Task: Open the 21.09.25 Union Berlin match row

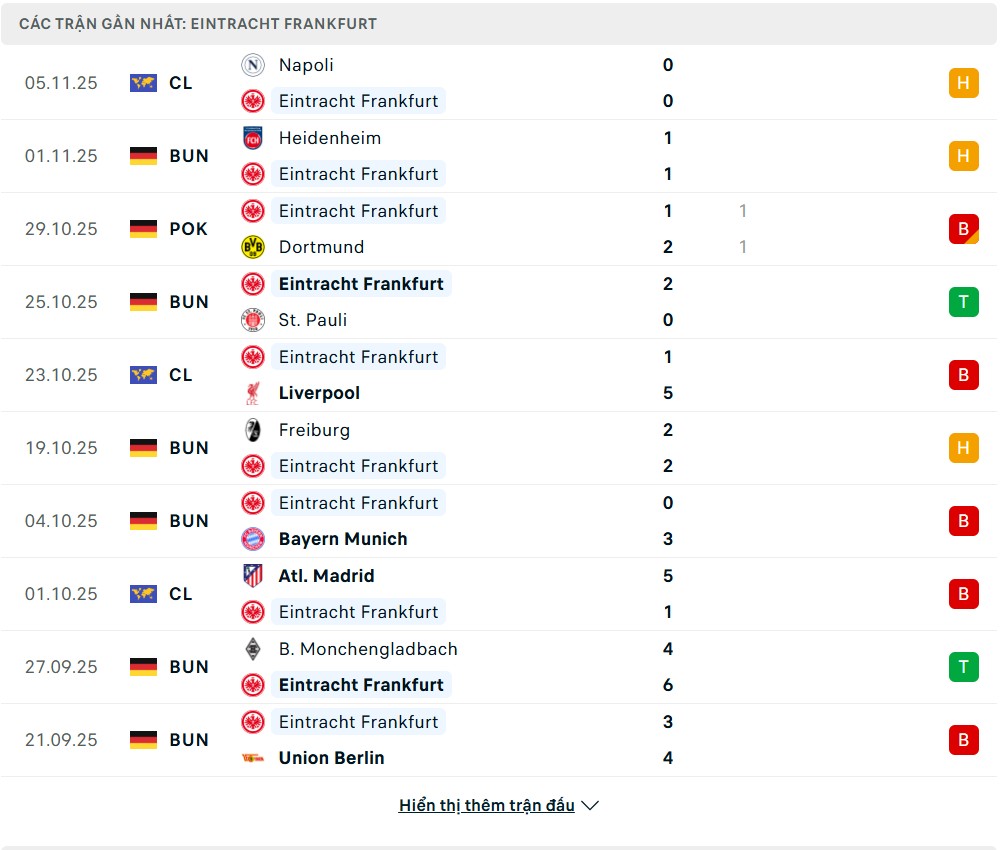Action: (x=500, y=740)
